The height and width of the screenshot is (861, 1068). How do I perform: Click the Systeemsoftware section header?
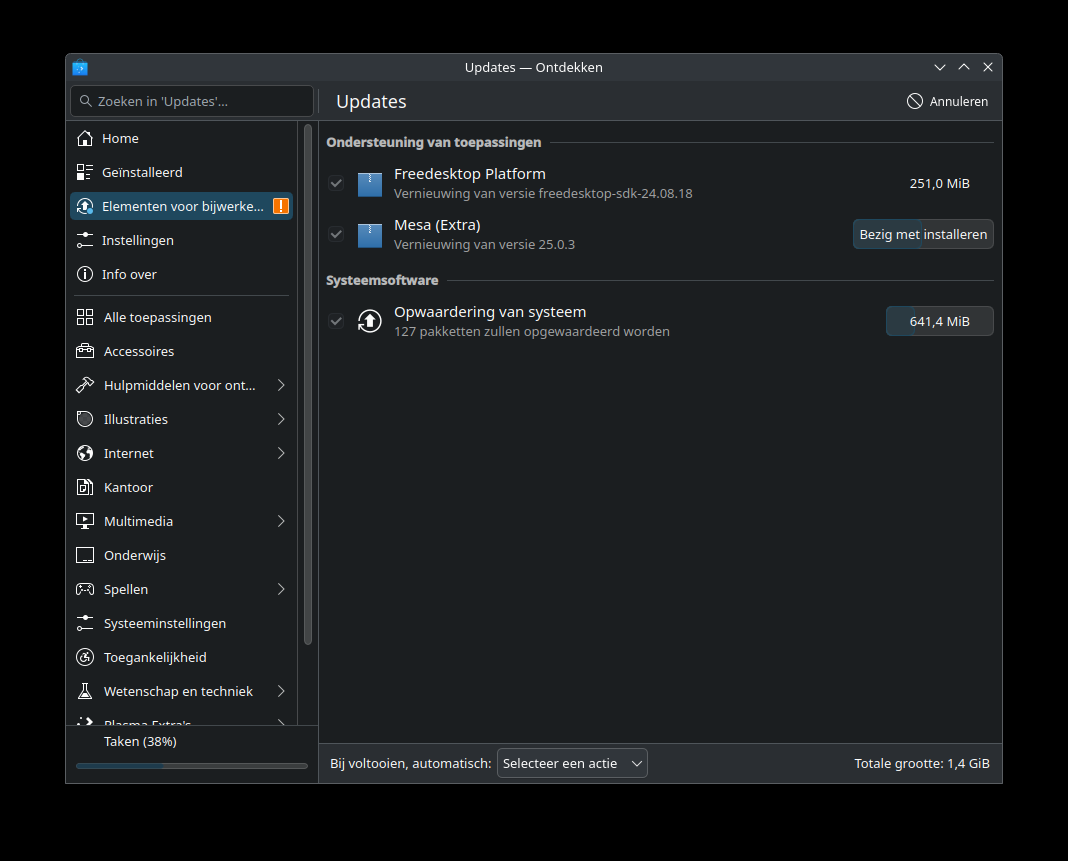(x=382, y=281)
